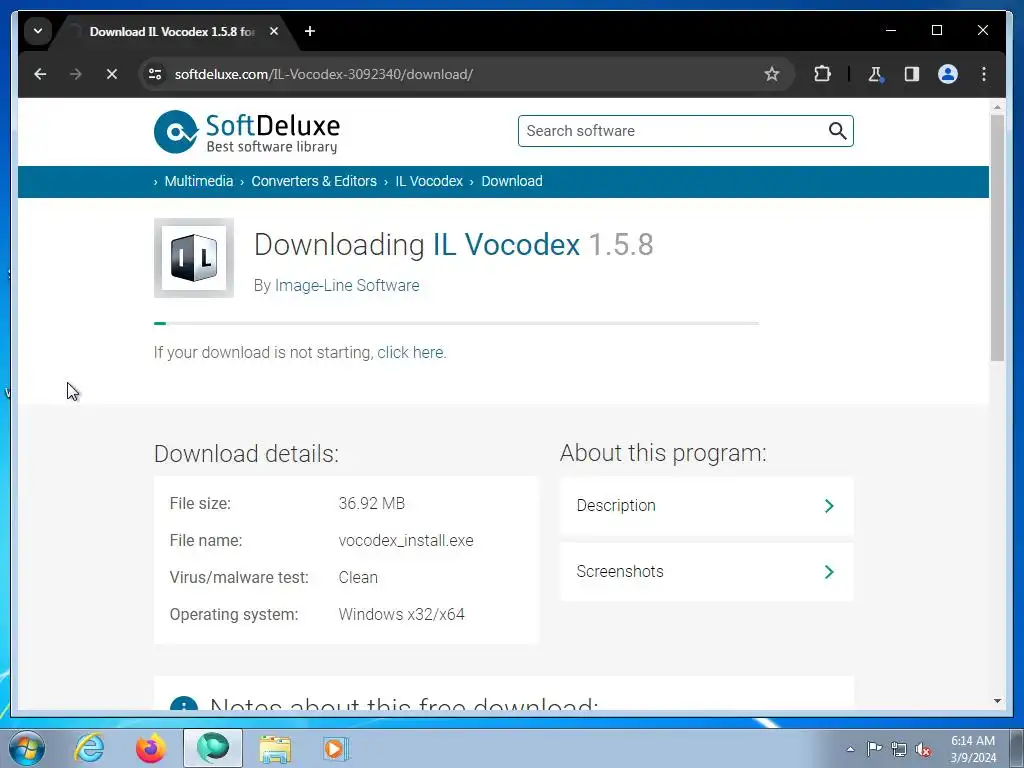Open File Explorer from taskbar
The image size is (1024, 768).
coord(275,748)
